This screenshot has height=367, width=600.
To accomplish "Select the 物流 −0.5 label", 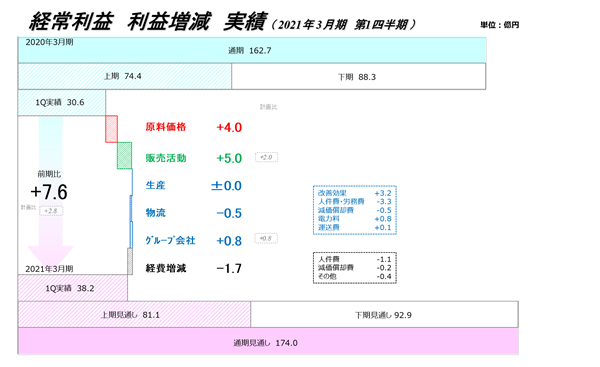I will point(194,213).
